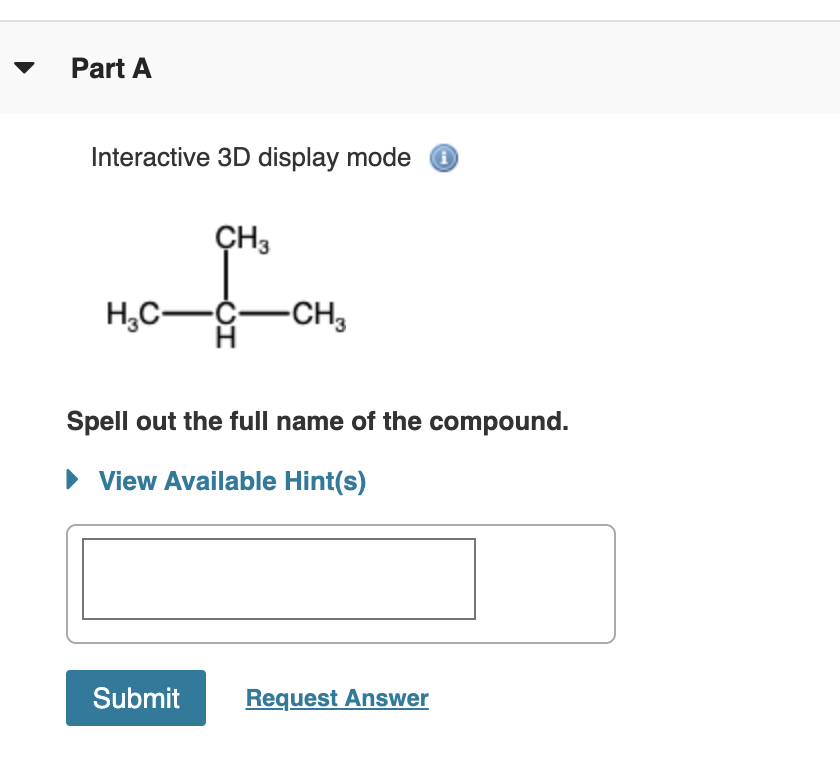Click the right CH3 group of the molecule
Screen dimensions: 840x764
click(x=318, y=313)
